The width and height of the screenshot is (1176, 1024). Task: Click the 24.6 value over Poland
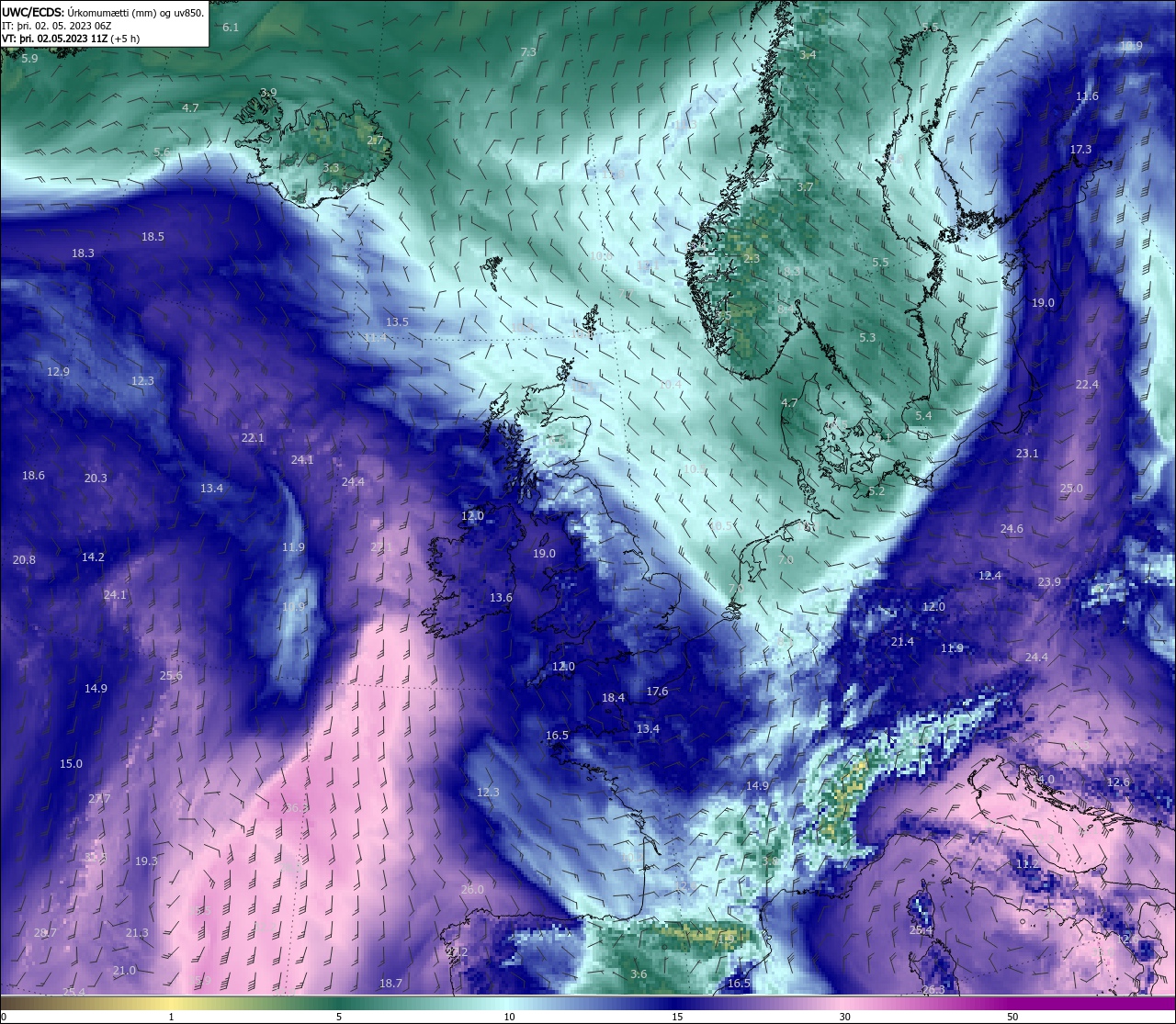(x=1012, y=528)
